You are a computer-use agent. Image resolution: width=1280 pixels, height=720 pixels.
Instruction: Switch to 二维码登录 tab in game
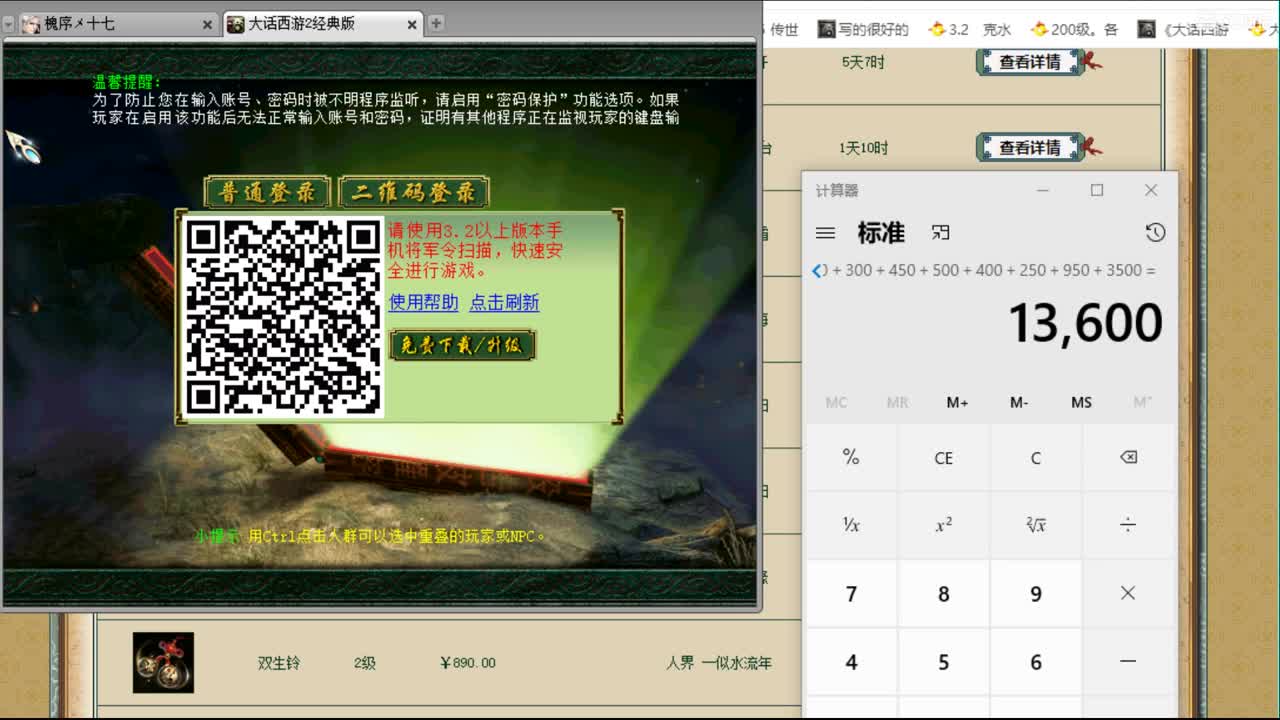pos(413,192)
